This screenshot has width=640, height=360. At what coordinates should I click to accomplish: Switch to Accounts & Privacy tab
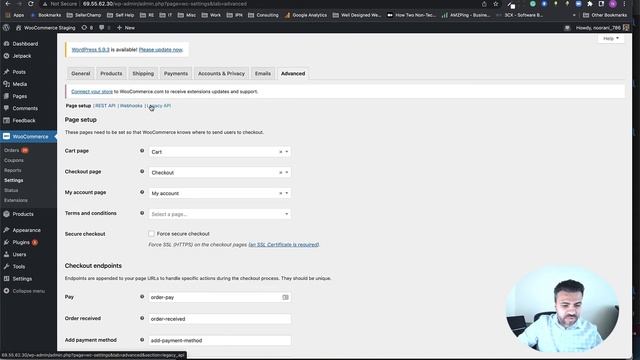click(221, 73)
